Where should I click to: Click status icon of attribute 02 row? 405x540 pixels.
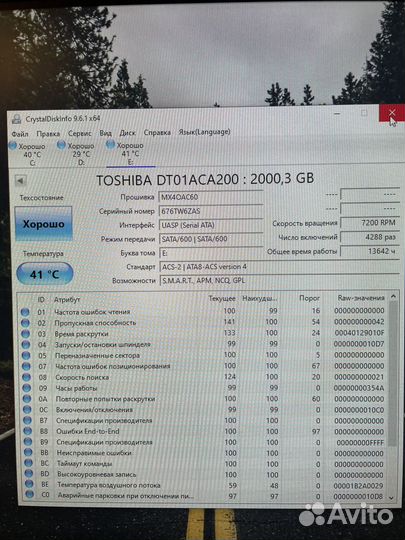[x=25, y=323]
